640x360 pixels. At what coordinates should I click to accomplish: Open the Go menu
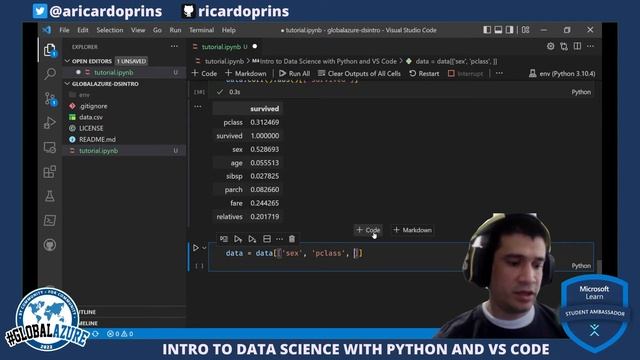pyautogui.click(x=157, y=30)
